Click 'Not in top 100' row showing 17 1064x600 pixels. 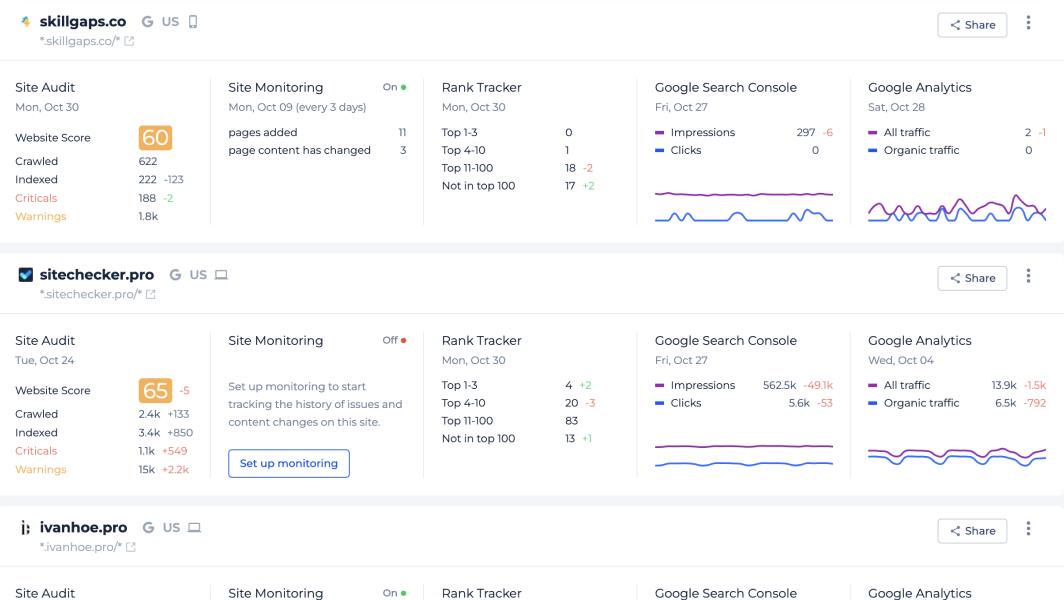pyautogui.click(x=518, y=186)
